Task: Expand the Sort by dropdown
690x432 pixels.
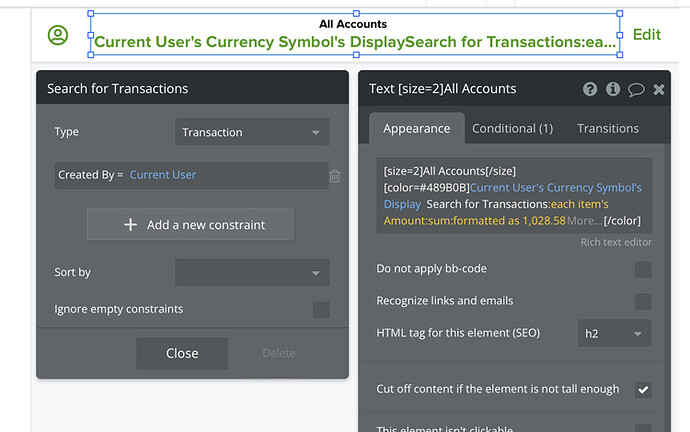Action: [x=252, y=272]
